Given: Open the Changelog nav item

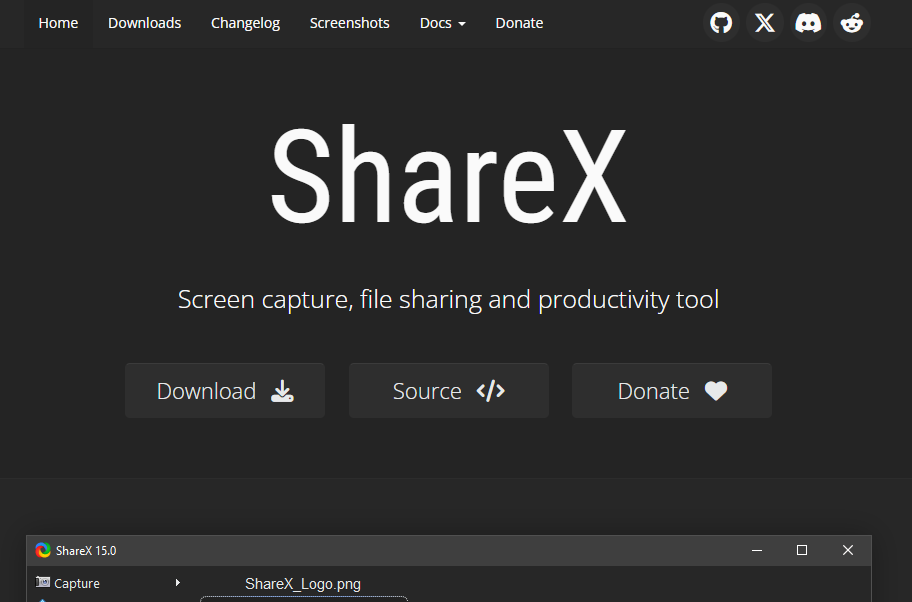Looking at the screenshot, I should 245,23.
